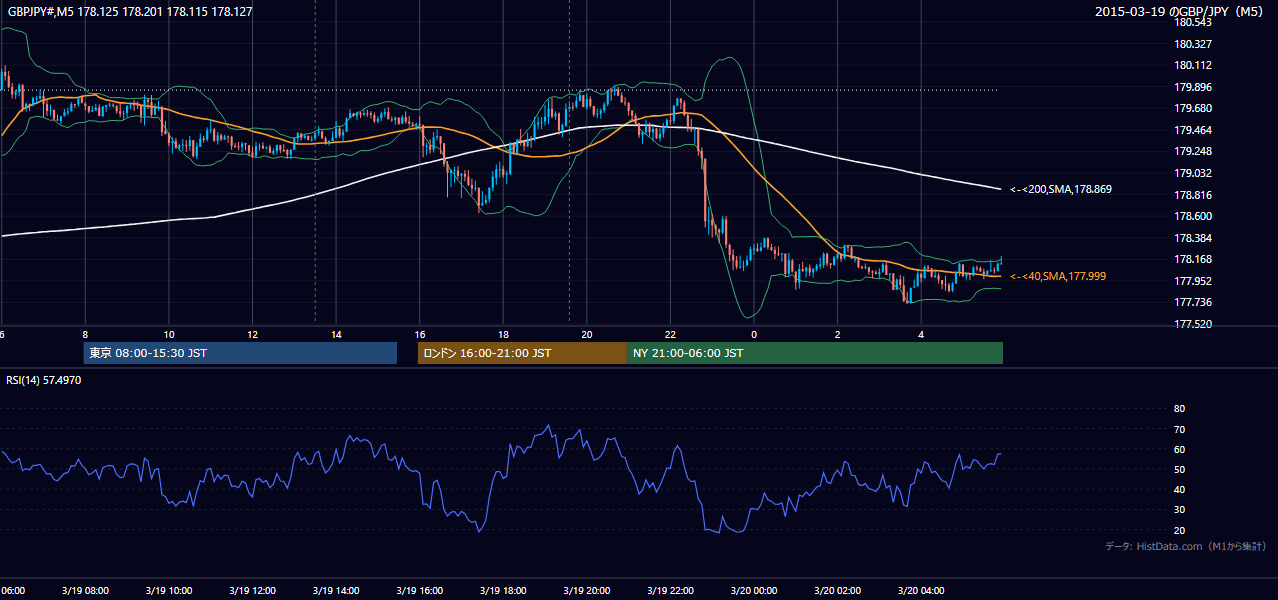Image resolution: width=1278 pixels, height=600 pixels.
Task: Click the 179.032 price axis label
Action: coord(1194,174)
